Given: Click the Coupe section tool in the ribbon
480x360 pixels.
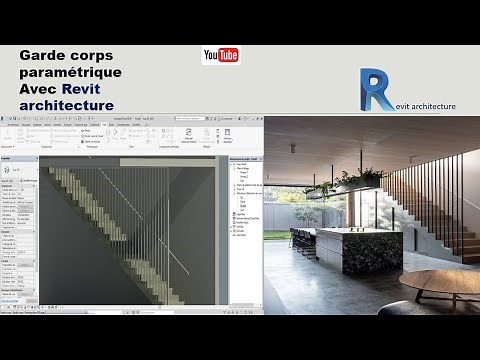Looking at the screenshot, I should [x=115, y=134].
